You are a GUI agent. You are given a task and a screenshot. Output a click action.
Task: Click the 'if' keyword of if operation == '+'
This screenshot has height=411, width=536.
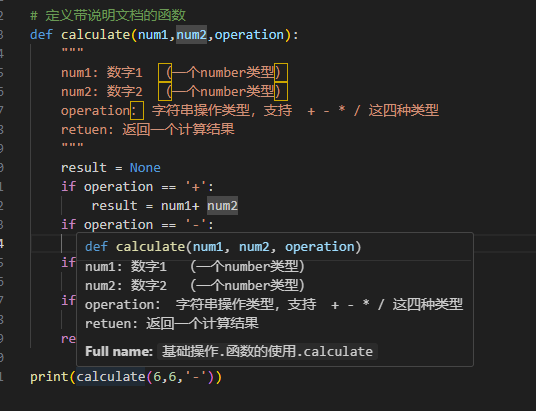(68, 187)
